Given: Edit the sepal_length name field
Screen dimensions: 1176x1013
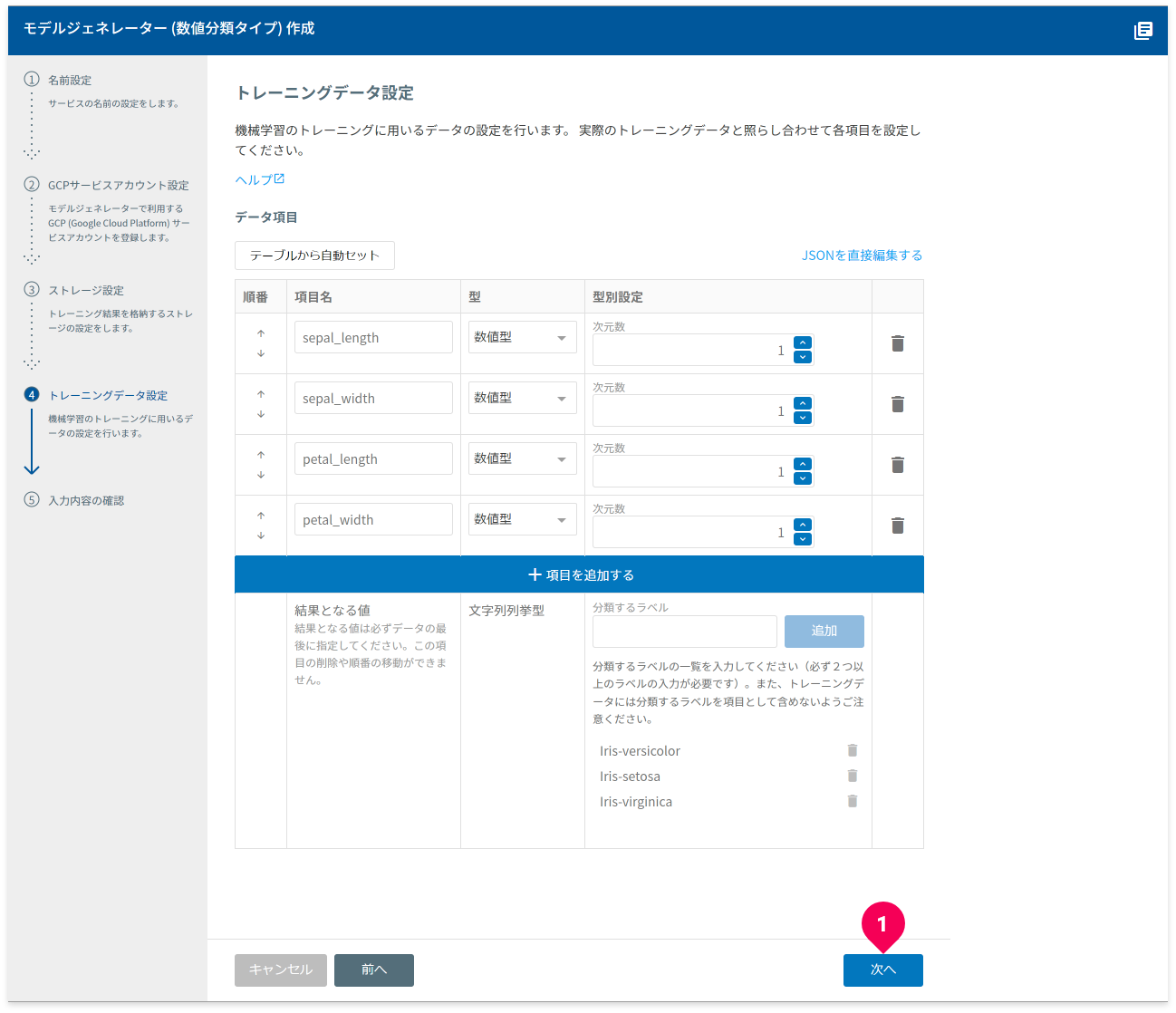Looking at the screenshot, I should [373, 337].
